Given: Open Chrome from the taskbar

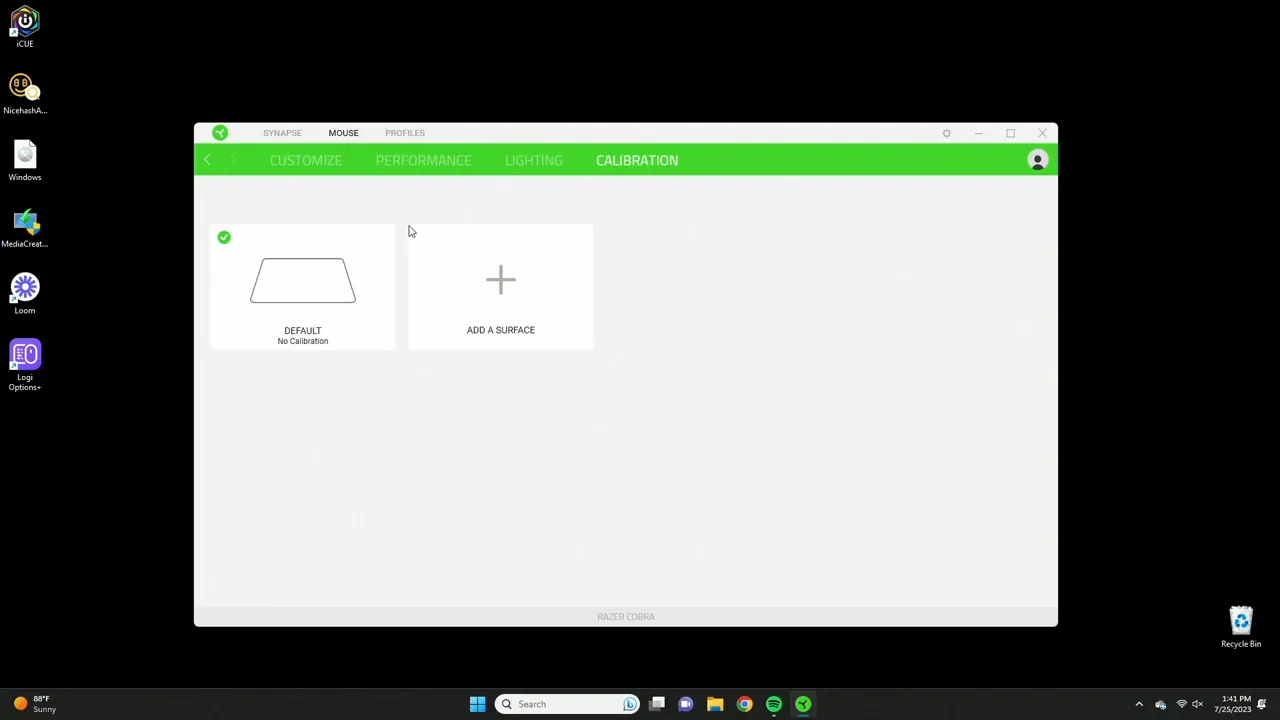Looking at the screenshot, I should click(744, 704).
